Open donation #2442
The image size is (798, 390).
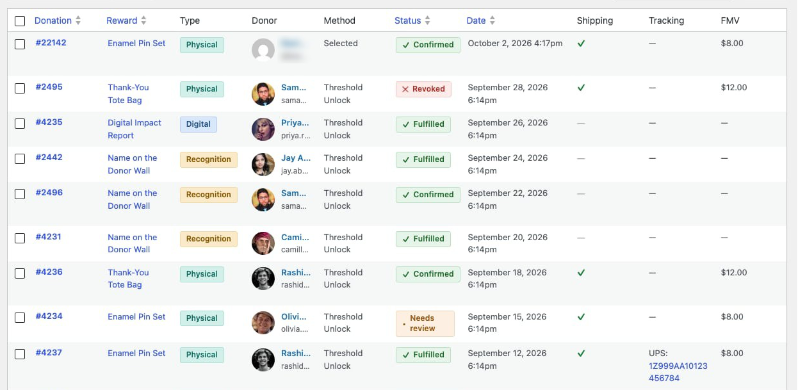coord(49,157)
